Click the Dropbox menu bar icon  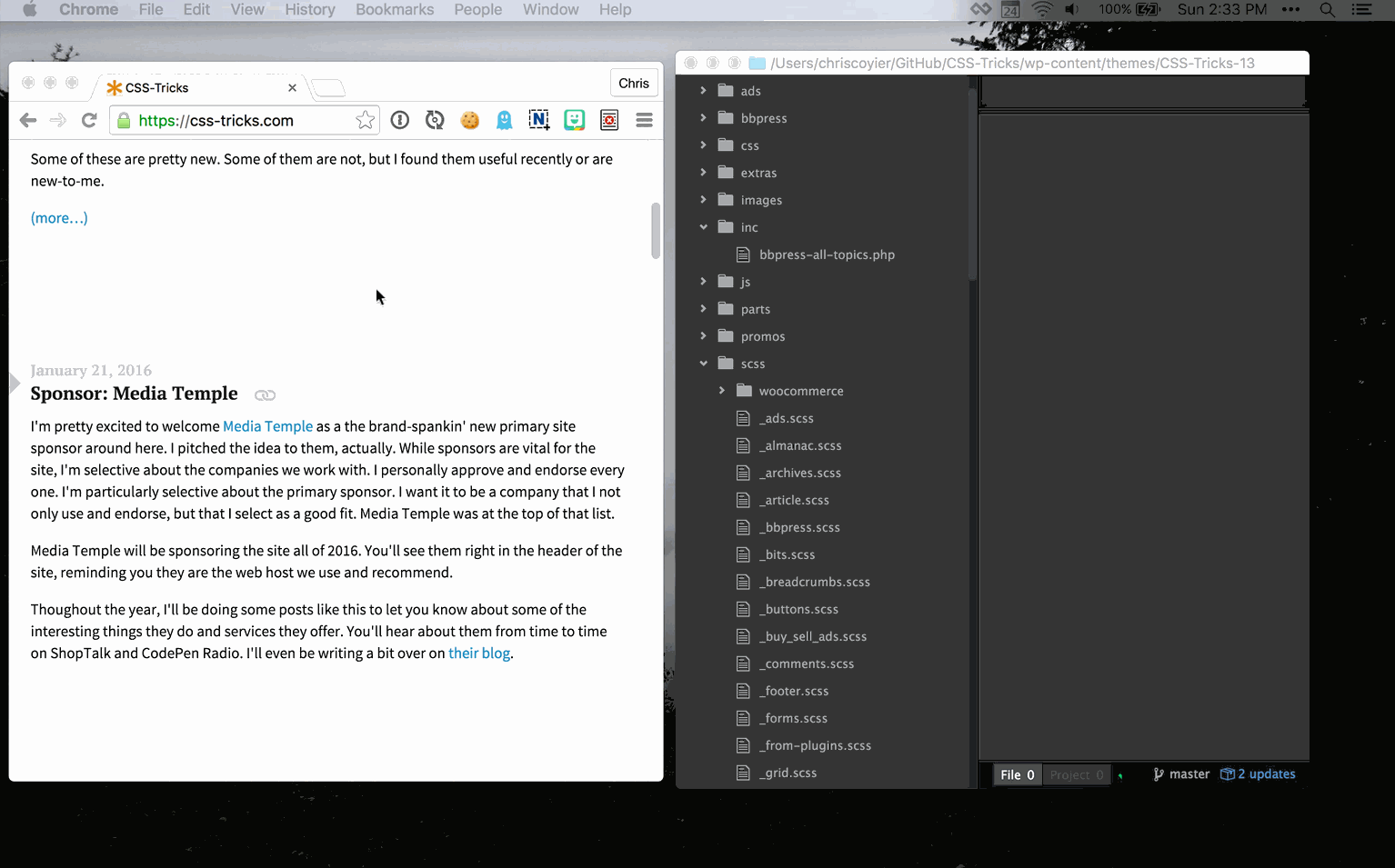(981, 10)
